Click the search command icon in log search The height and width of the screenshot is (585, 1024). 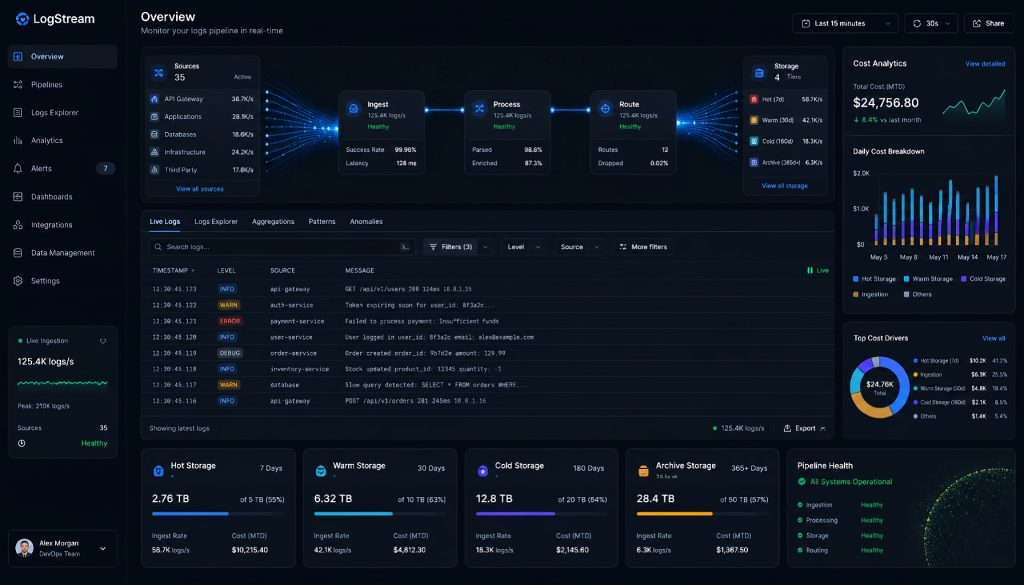coord(405,247)
